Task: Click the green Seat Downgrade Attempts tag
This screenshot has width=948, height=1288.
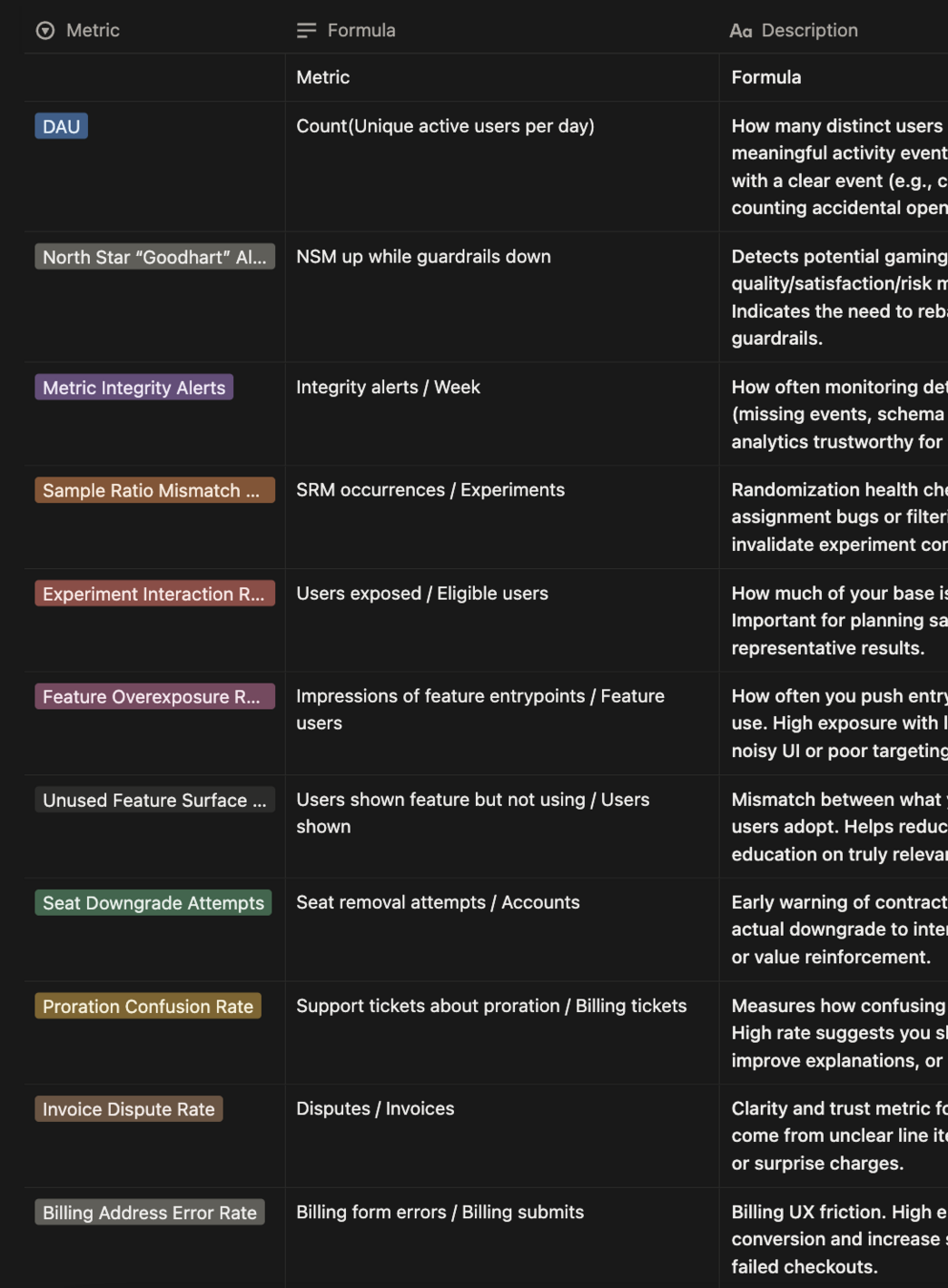Action: pyautogui.click(x=153, y=903)
